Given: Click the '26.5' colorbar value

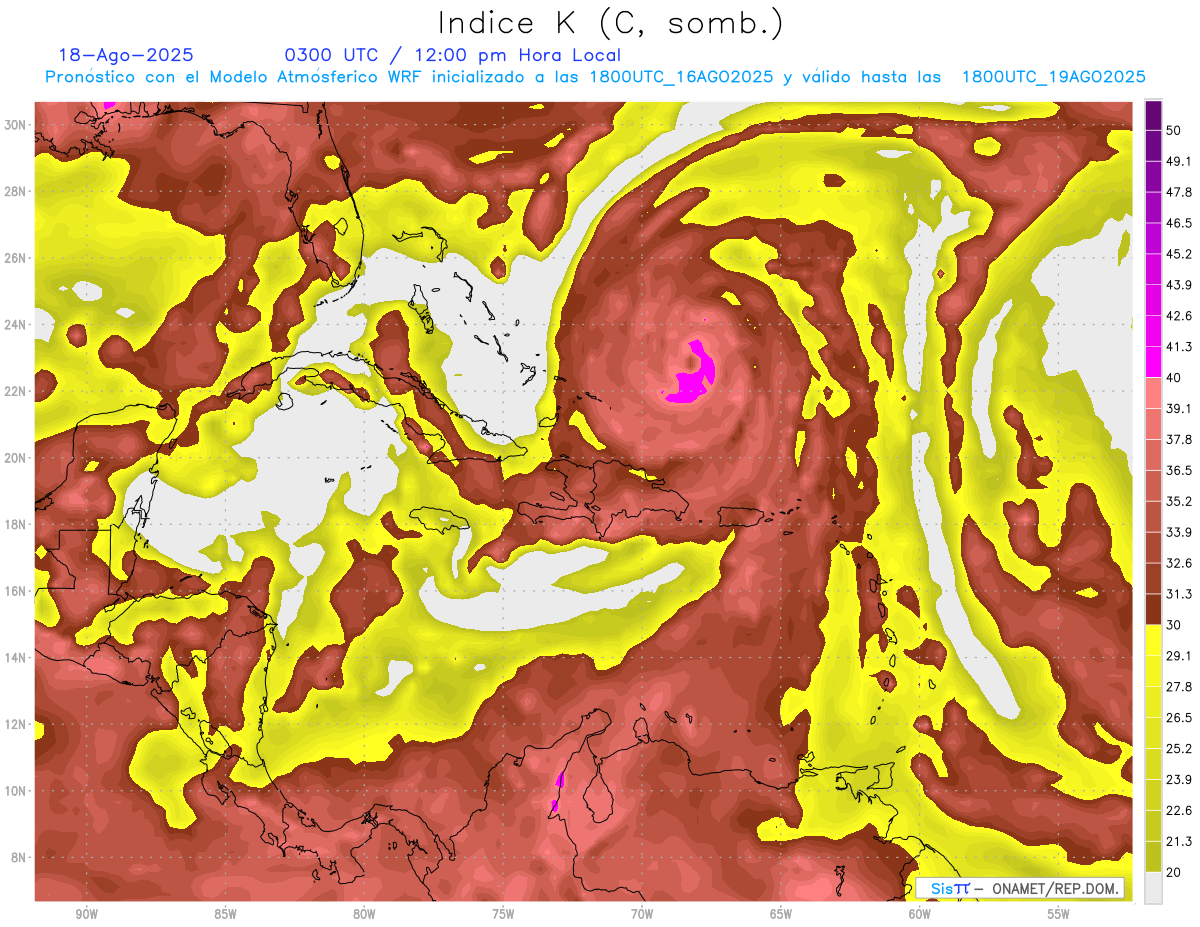Looking at the screenshot, I should [x=1179, y=718].
